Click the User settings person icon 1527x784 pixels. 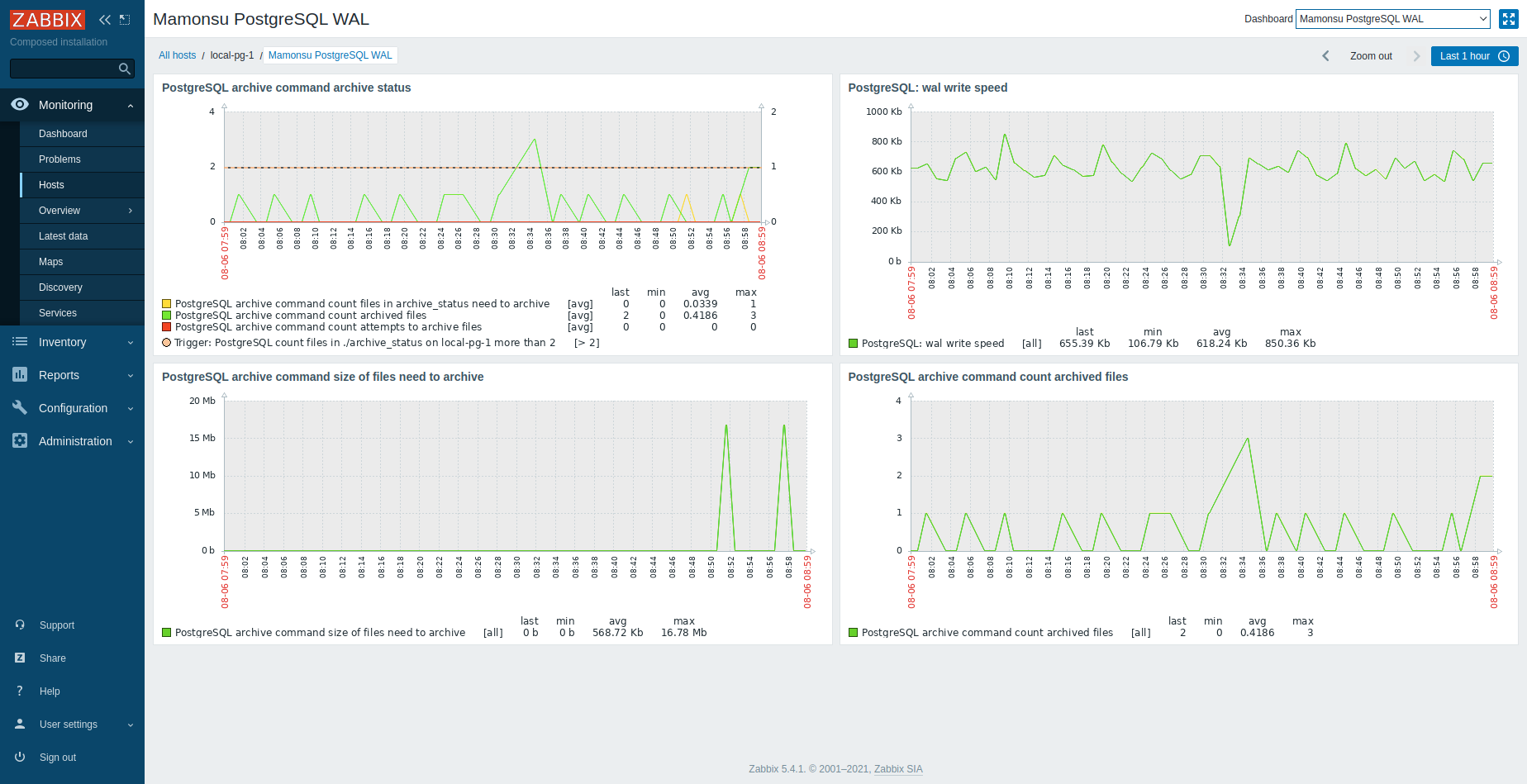click(x=20, y=724)
